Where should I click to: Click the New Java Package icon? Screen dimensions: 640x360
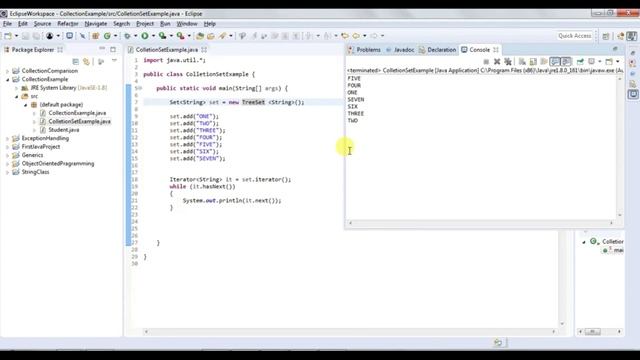96,36
